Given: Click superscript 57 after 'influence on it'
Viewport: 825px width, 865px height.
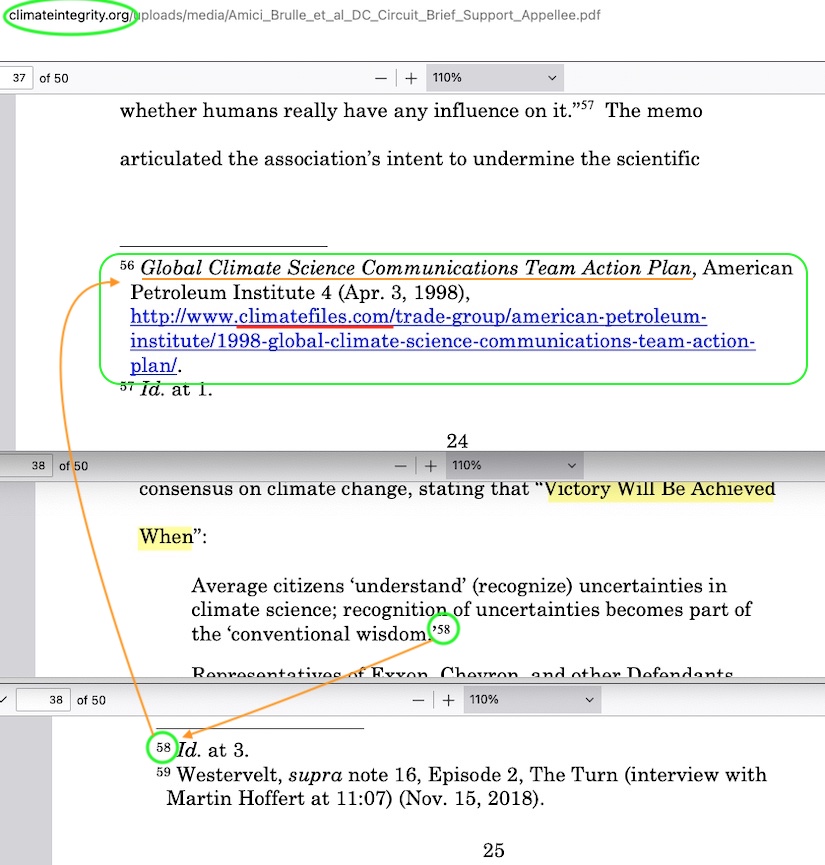Looking at the screenshot, I should [588, 105].
